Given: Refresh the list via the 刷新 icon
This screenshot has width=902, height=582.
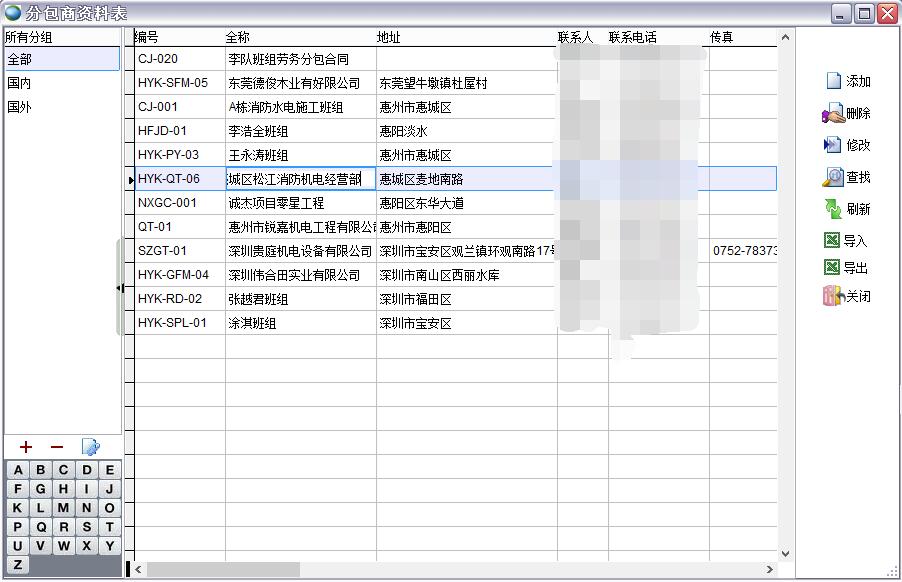Looking at the screenshot, I should [832, 209].
